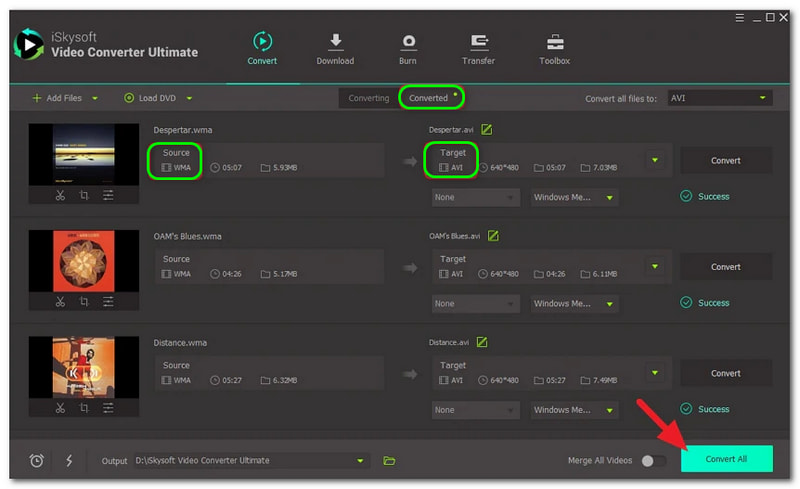Open the Windows Me... audio dropdown for Distance
Screen dimensions: 800x489
click(574, 410)
